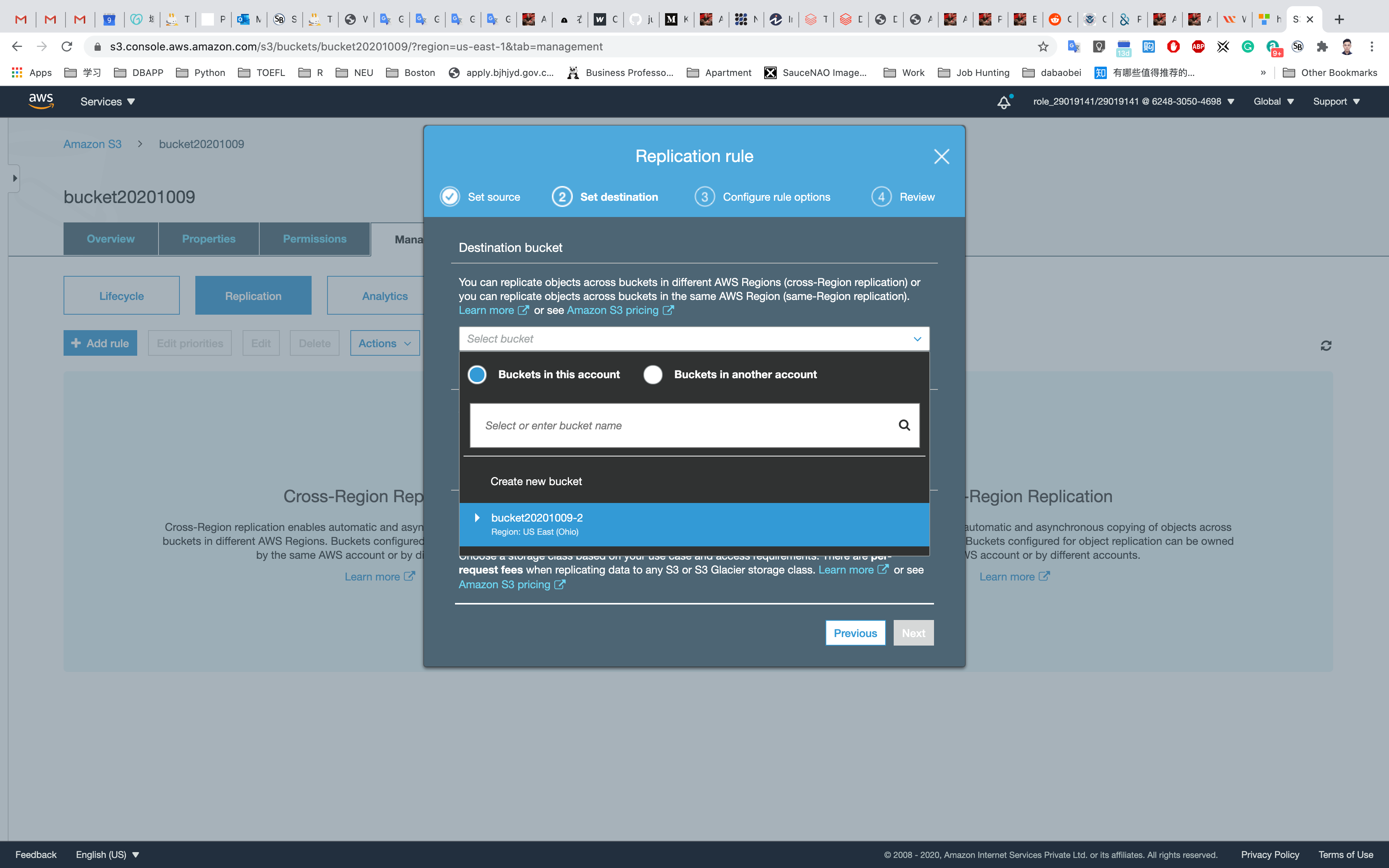
Task: Reload the page in the browser
Action: pos(67,46)
